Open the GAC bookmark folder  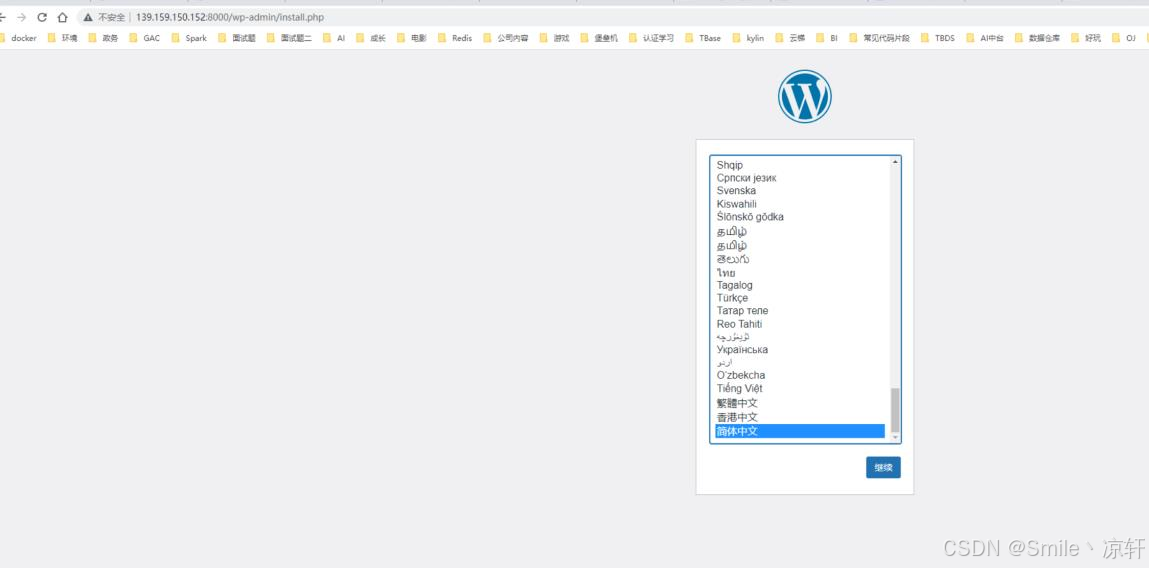145,38
